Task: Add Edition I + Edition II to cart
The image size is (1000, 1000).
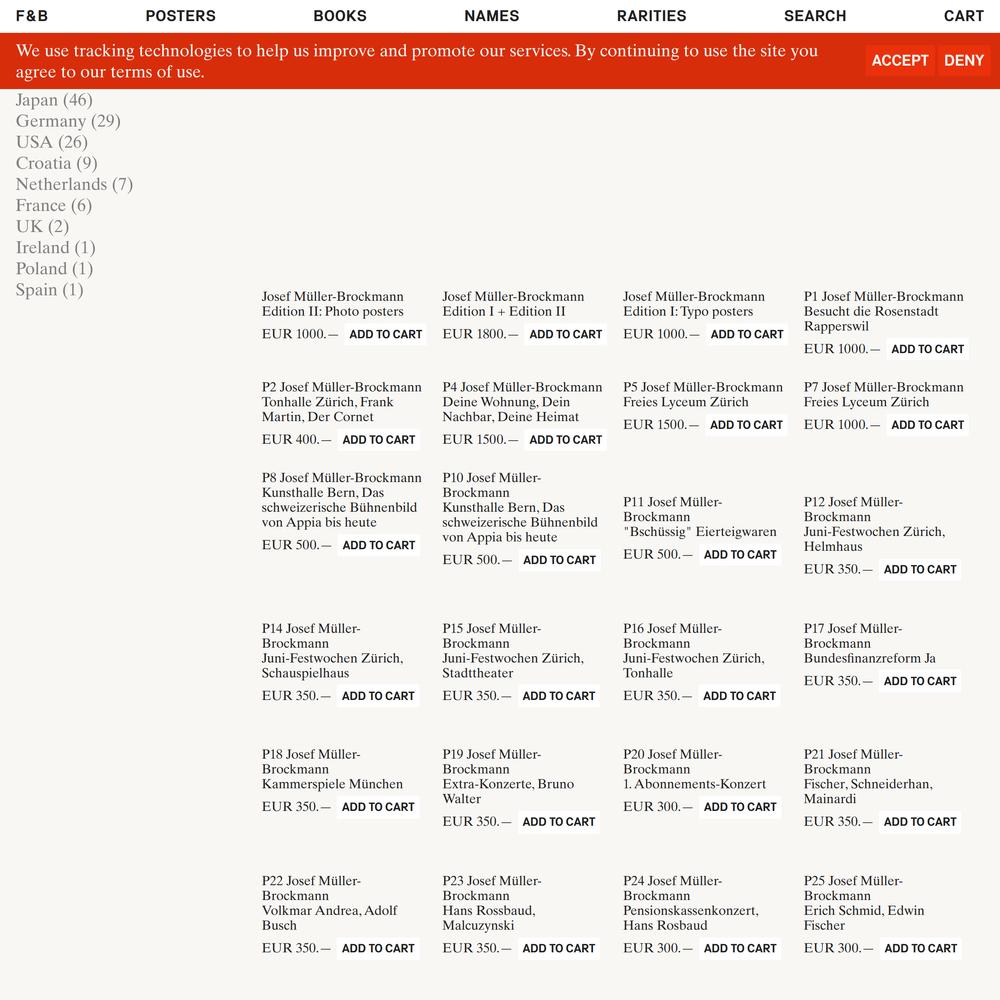Action: [x=565, y=334]
